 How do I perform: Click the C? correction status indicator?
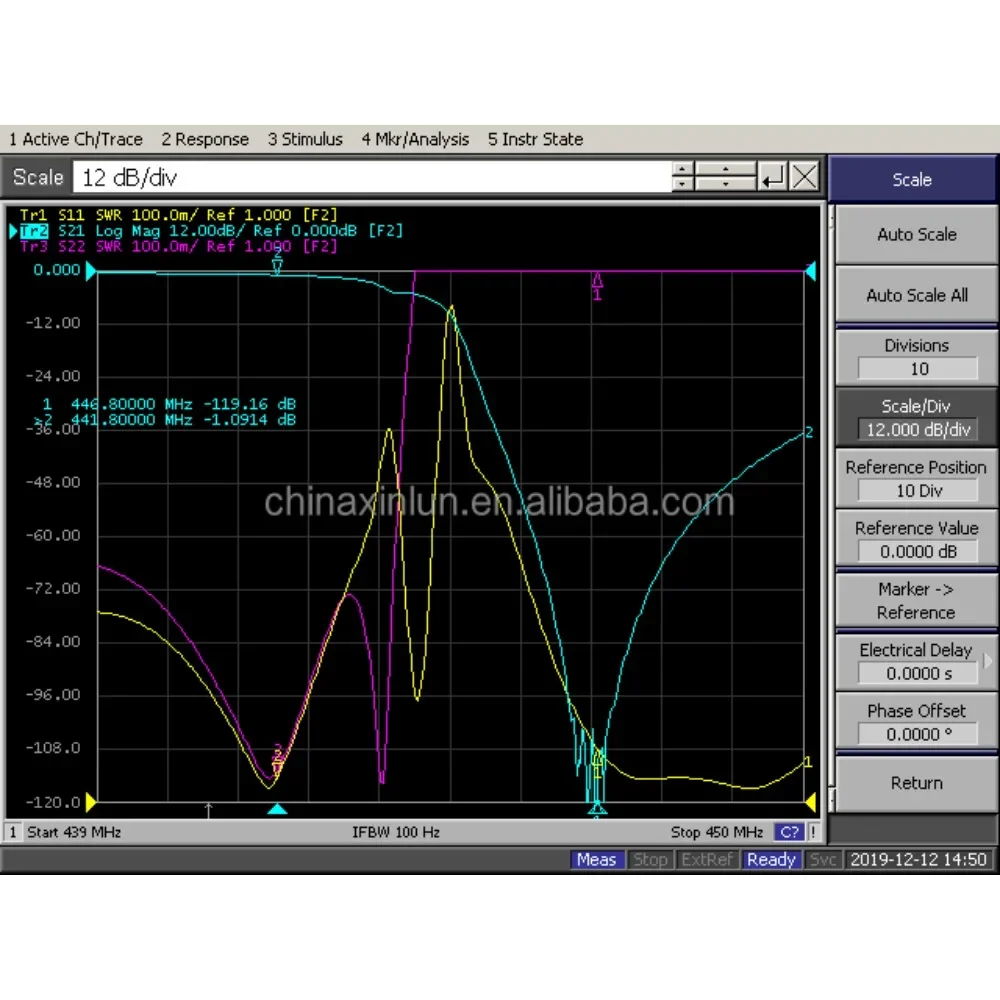pos(790,832)
